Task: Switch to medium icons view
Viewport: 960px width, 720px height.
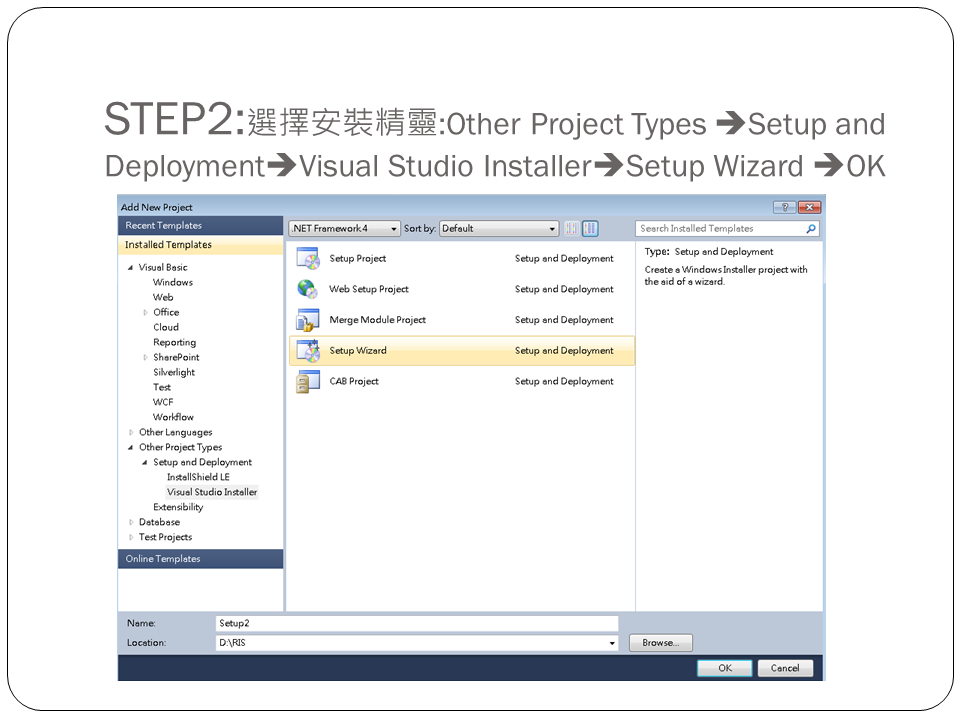Action: click(x=590, y=228)
